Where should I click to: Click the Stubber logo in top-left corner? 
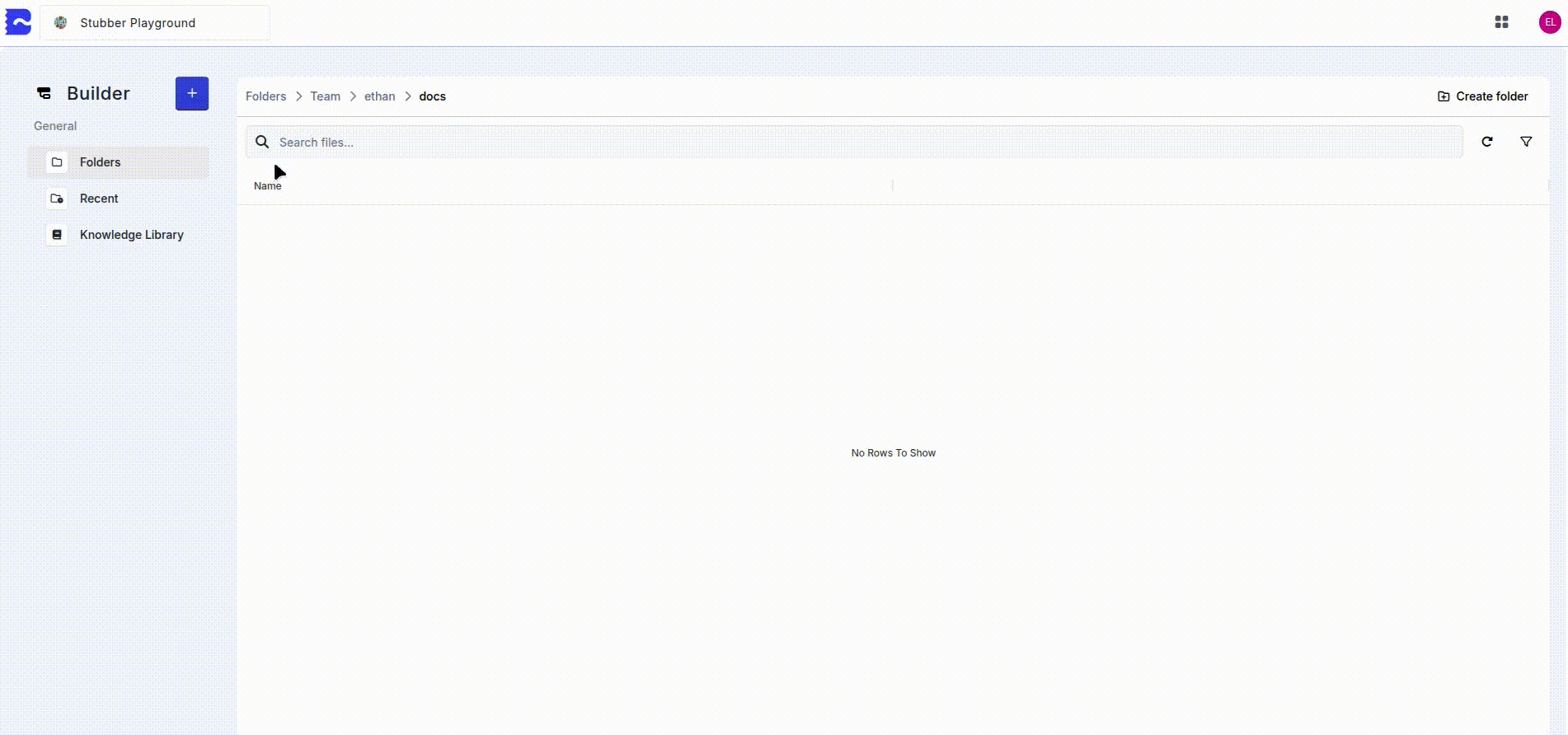point(18,22)
